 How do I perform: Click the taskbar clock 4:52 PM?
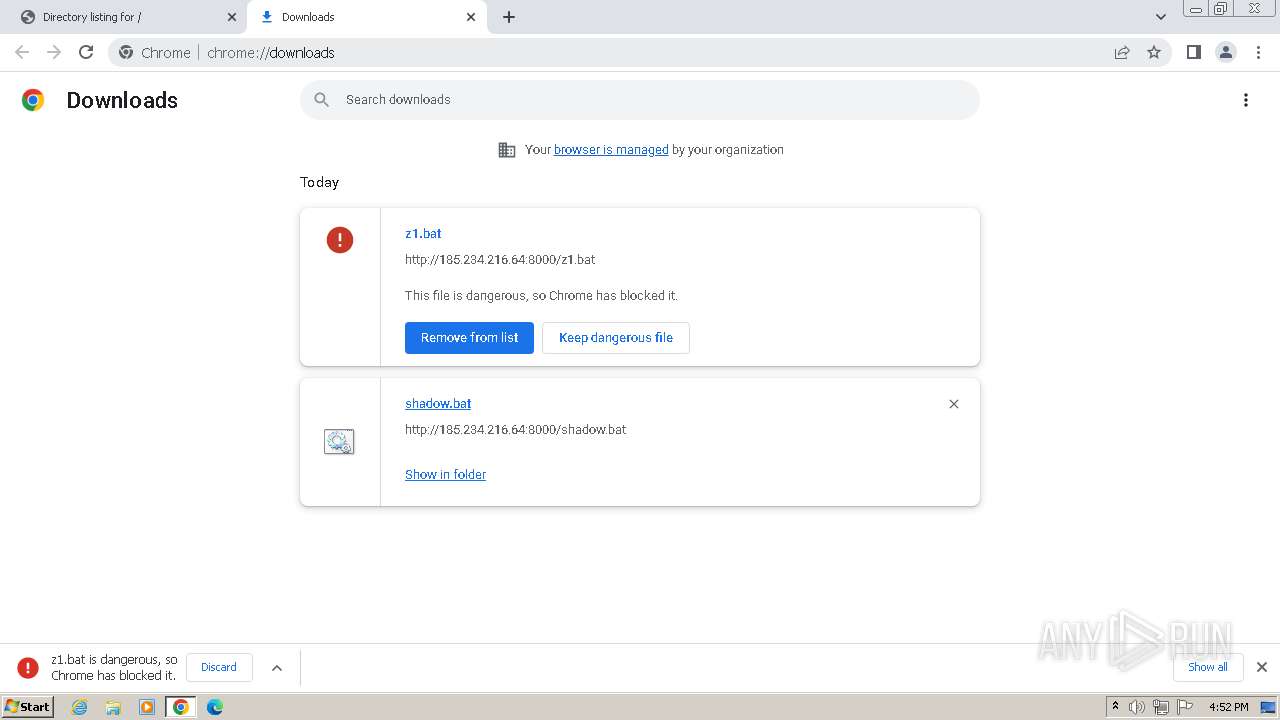tap(1228, 707)
